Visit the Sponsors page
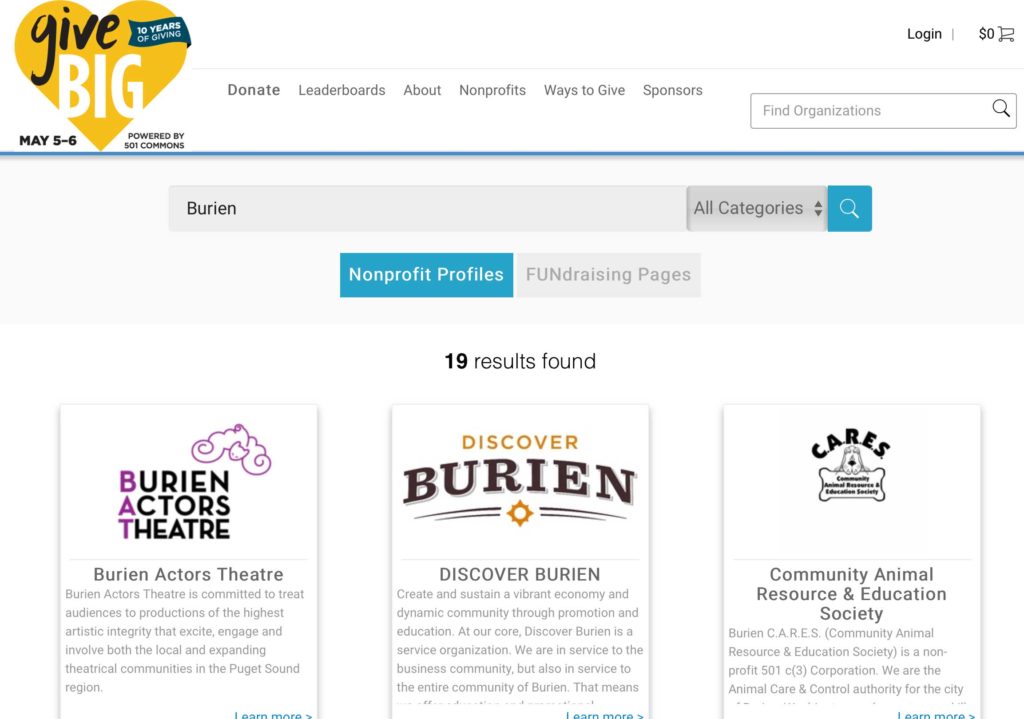This screenshot has width=1024, height=719. pyautogui.click(x=673, y=90)
